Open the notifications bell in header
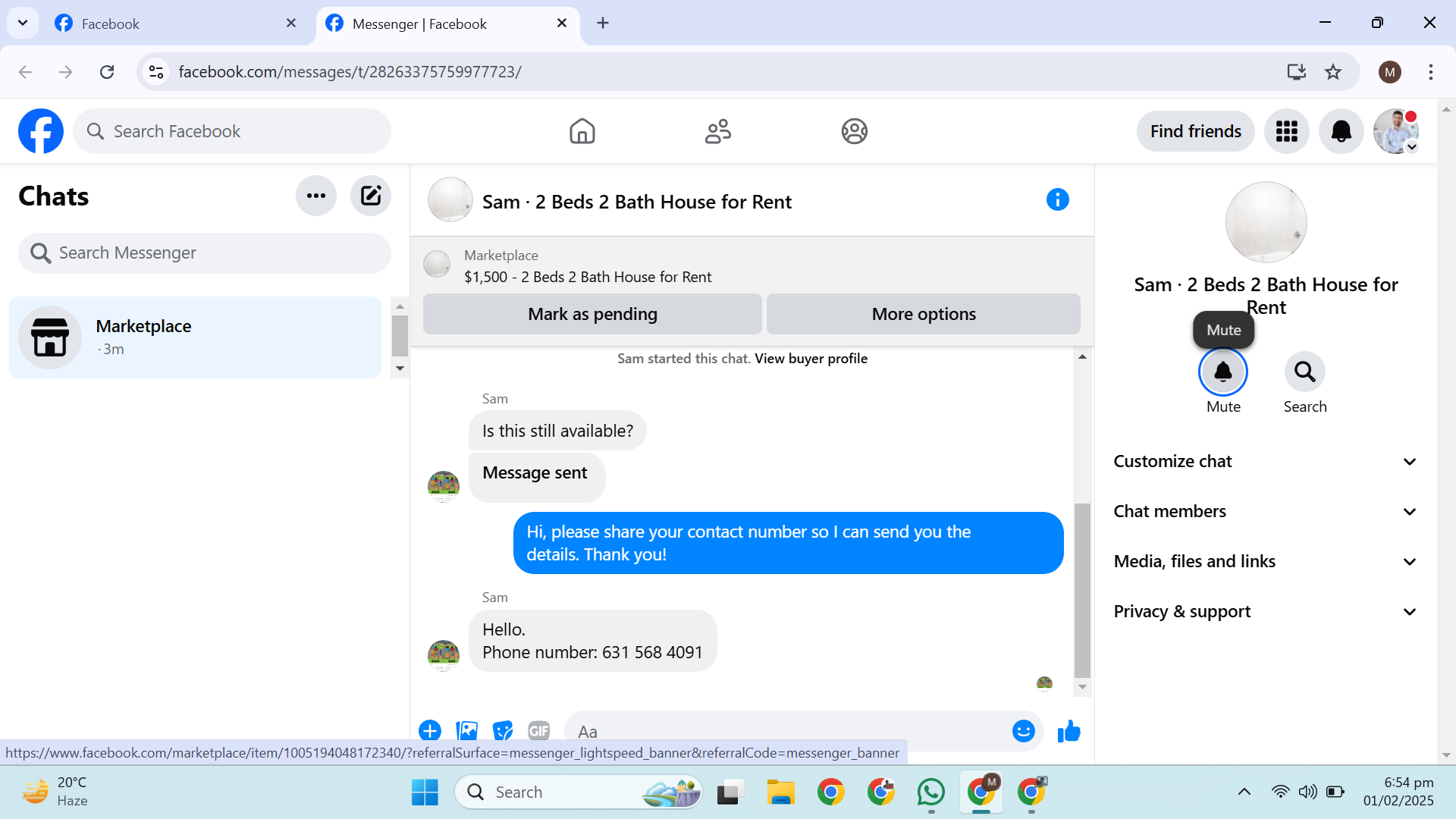The height and width of the screenshot is (819, 1456). 1341,131
